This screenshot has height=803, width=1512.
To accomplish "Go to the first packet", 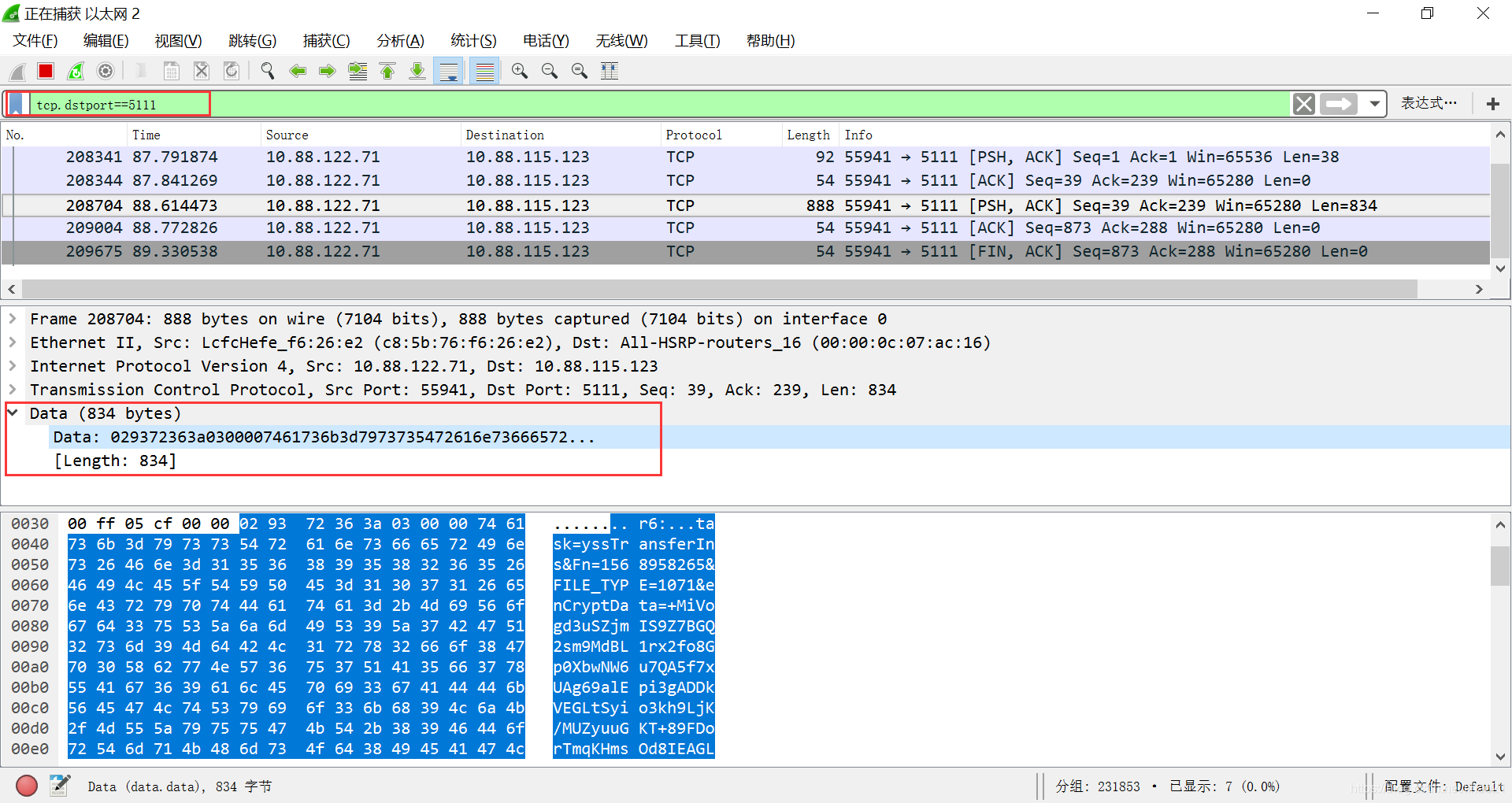I will click(x=387, y=72).
